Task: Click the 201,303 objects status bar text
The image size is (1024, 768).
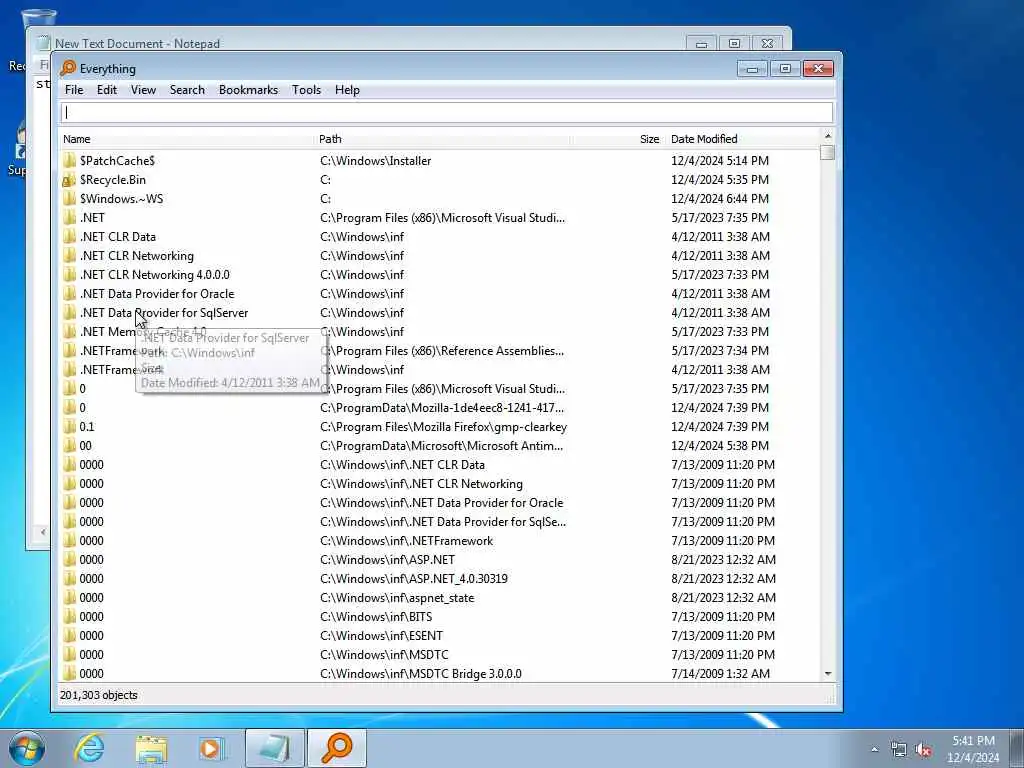Action: click(99, 695)
